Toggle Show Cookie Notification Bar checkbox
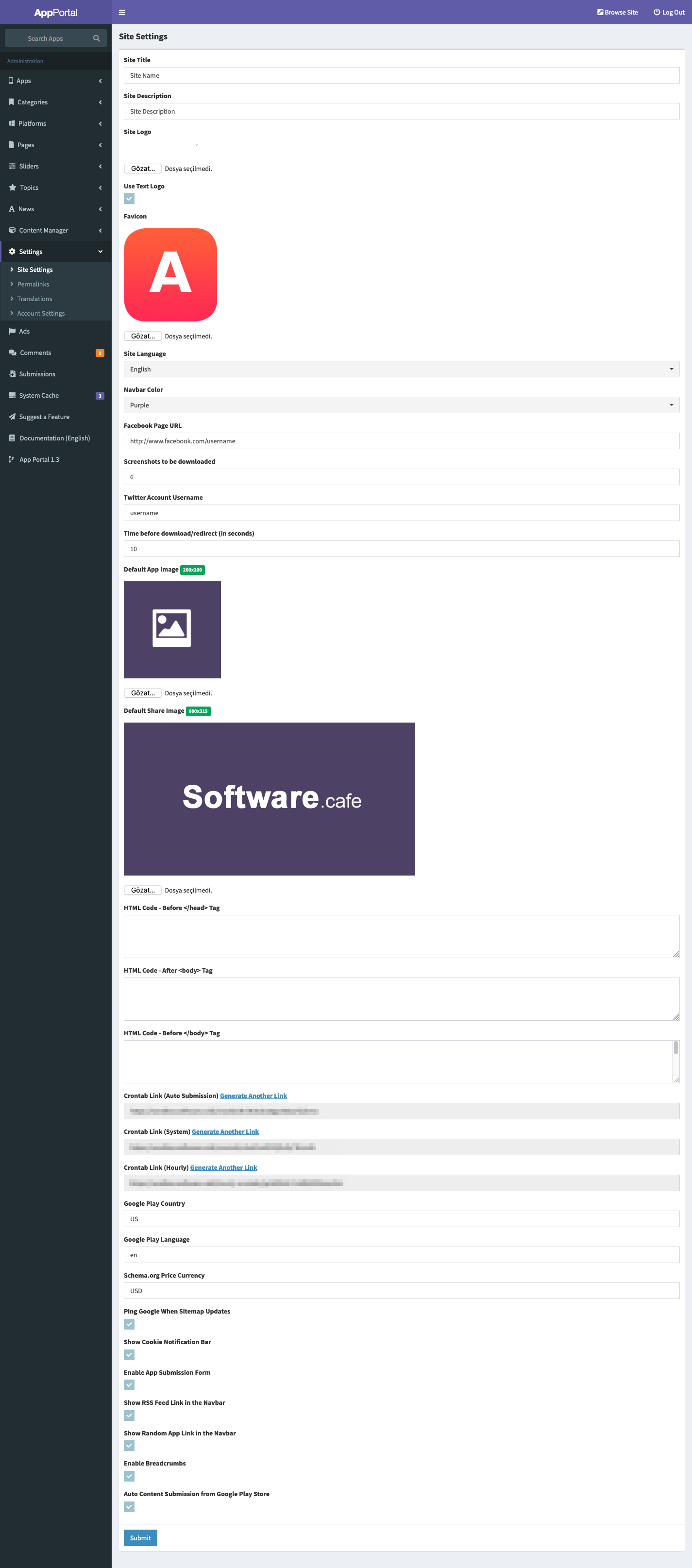 coord(129,1354)
